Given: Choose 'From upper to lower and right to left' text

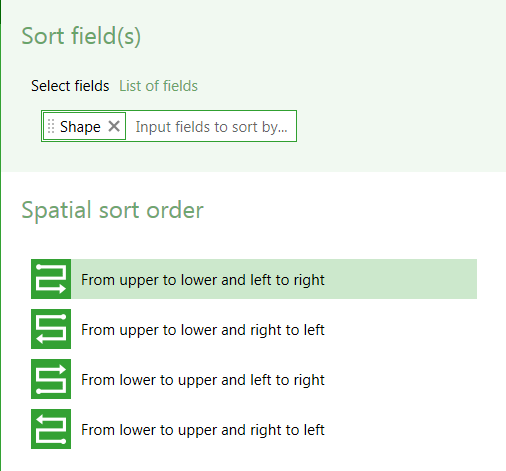Looking at the screenshot, I should click(x=203, y=330).
